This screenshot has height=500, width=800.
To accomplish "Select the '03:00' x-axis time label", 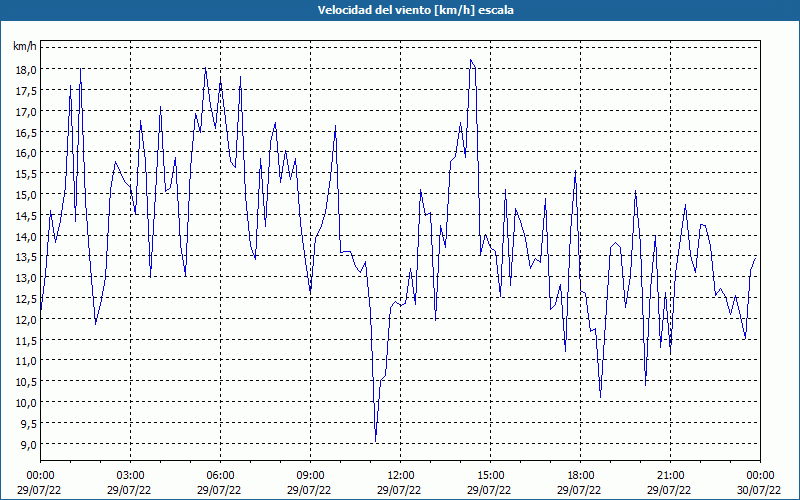I will [130, 476].
